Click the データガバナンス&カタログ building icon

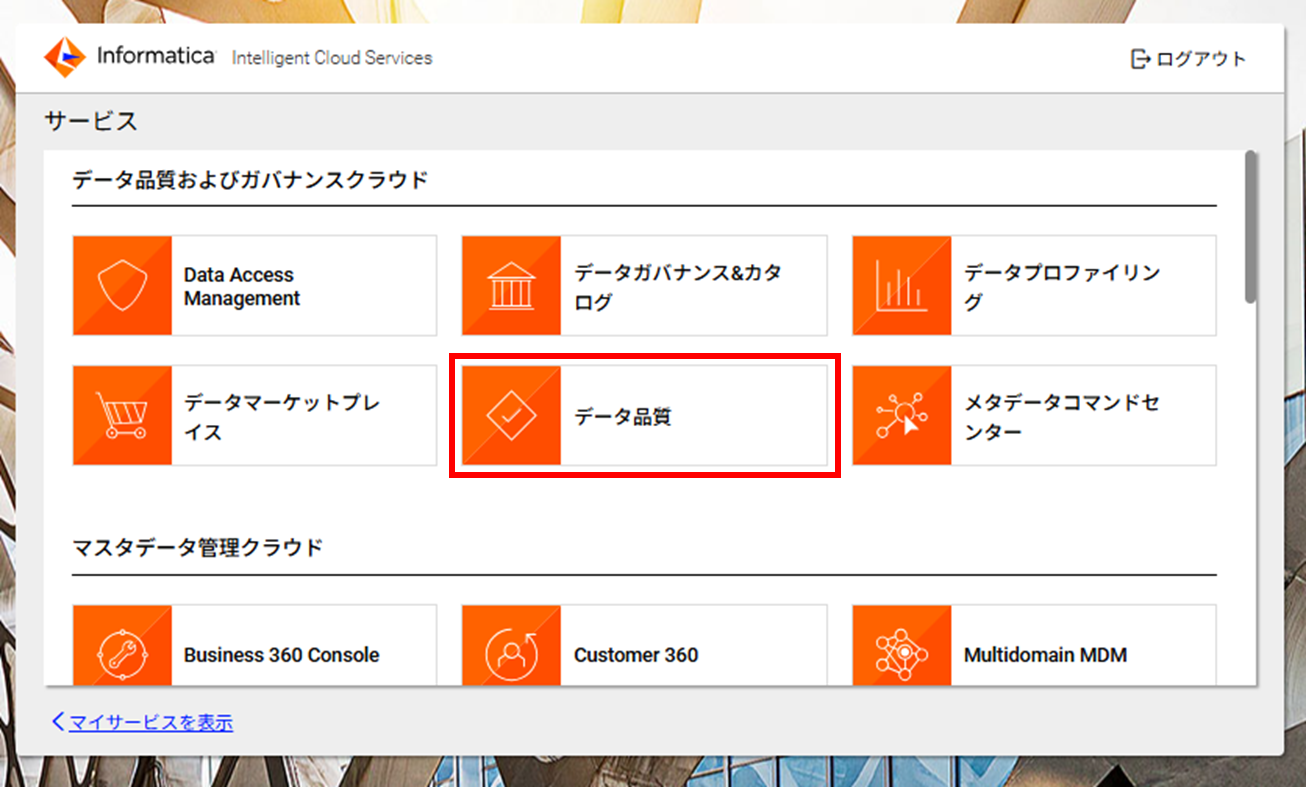point(511,286)
